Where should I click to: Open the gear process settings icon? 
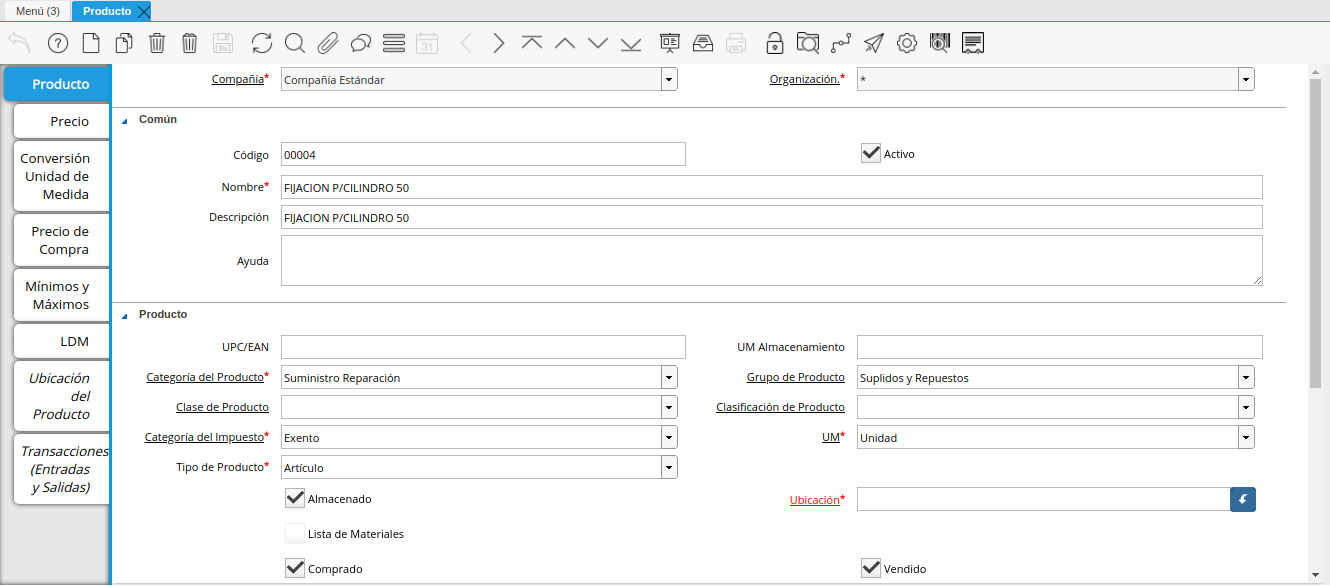point(907,43)
